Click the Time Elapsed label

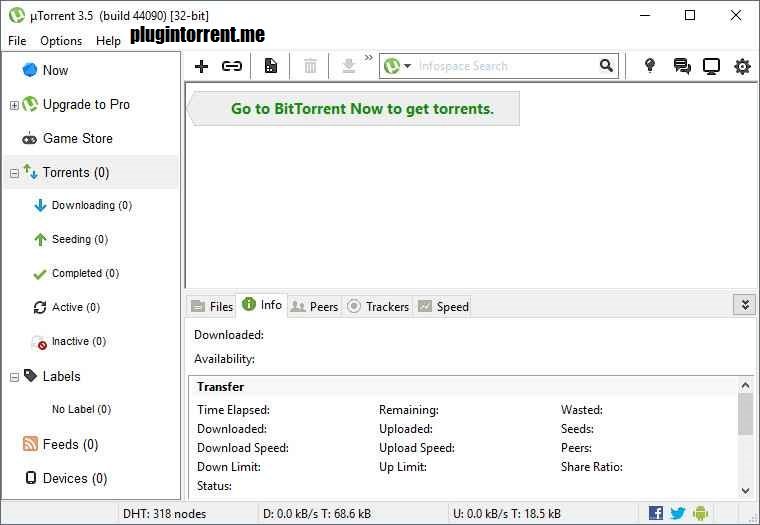233,410
